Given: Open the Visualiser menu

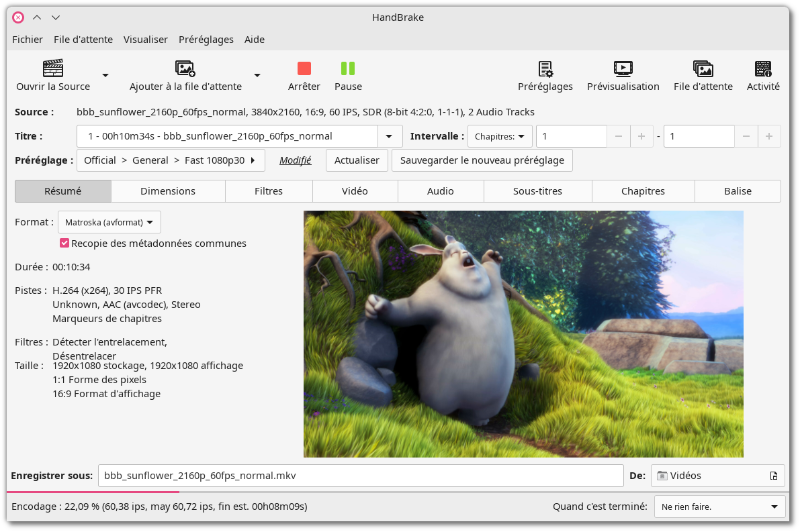Looking at the screenshot, I should click(x=145, y=39).
